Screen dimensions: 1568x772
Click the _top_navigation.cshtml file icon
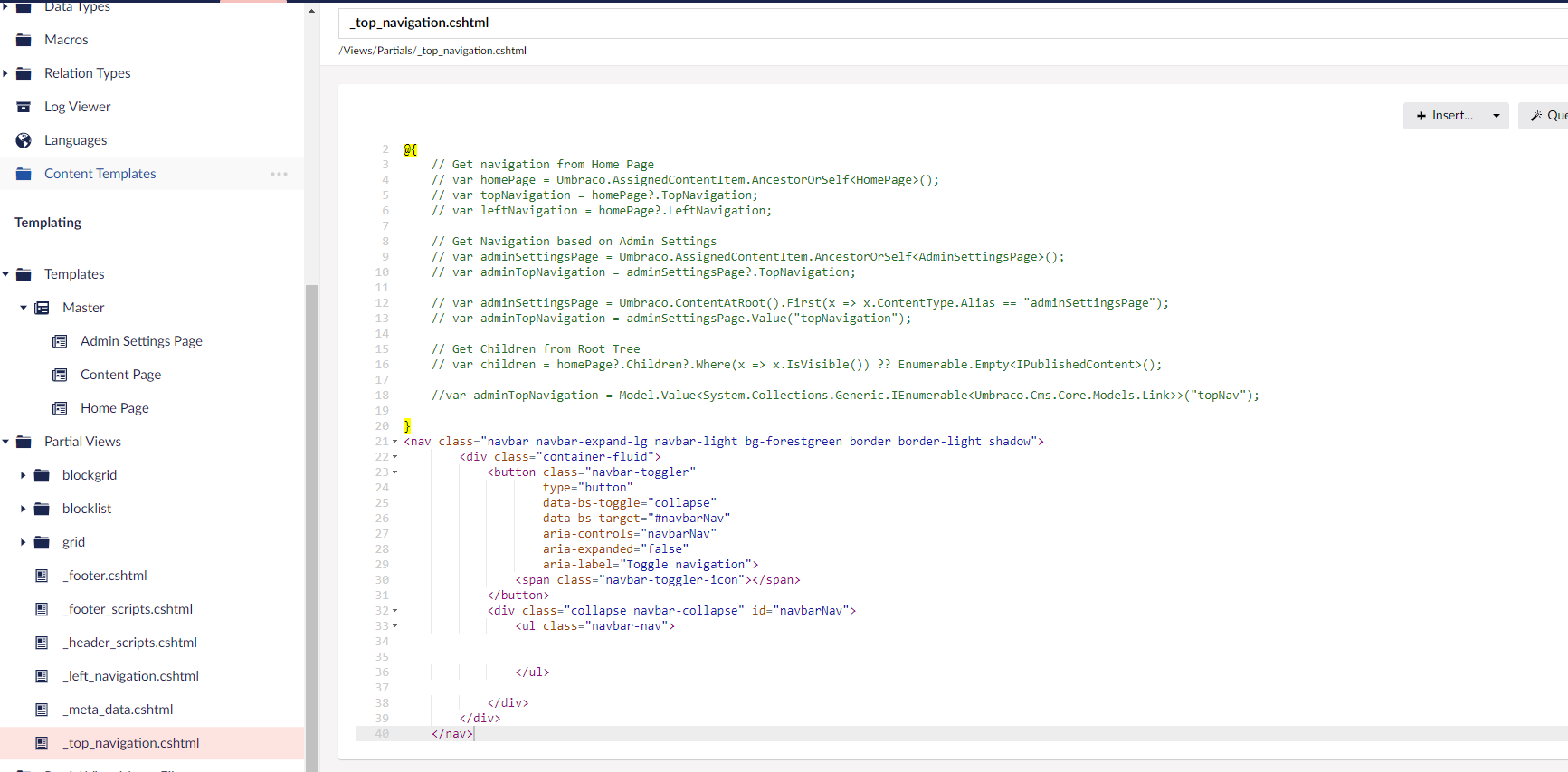(x=42, y=743)
